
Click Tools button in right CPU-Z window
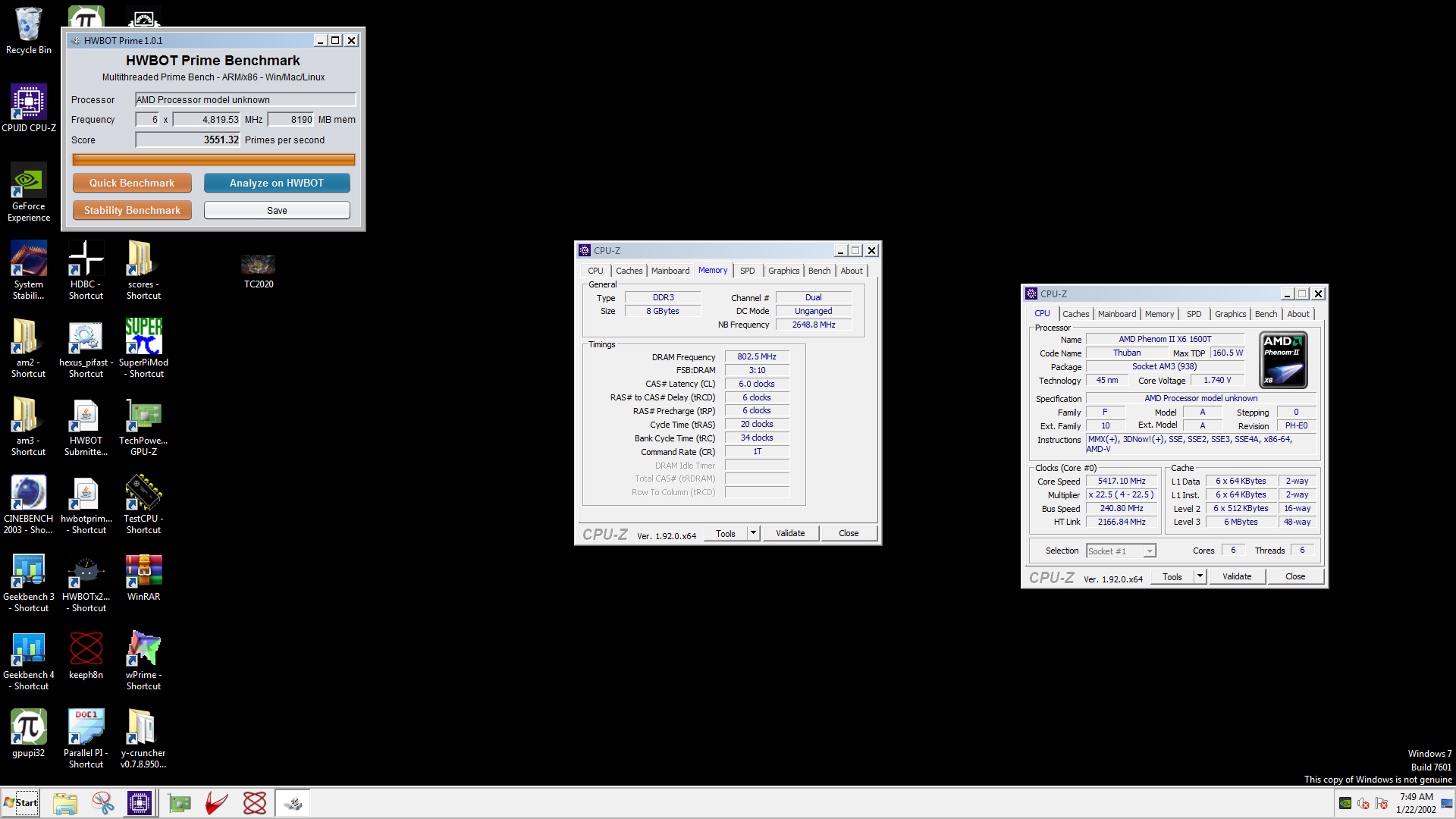click(1172, 576)
